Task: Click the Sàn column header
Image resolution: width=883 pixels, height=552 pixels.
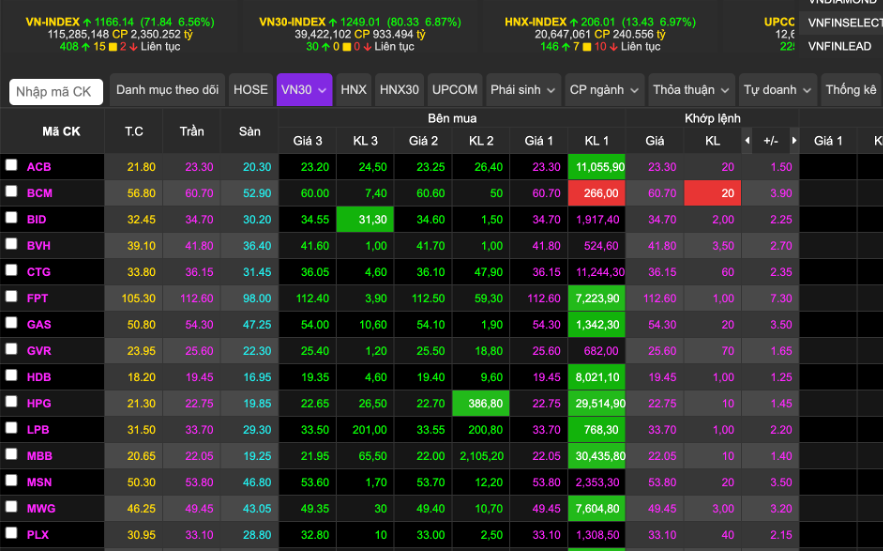Action: (249, 131)
